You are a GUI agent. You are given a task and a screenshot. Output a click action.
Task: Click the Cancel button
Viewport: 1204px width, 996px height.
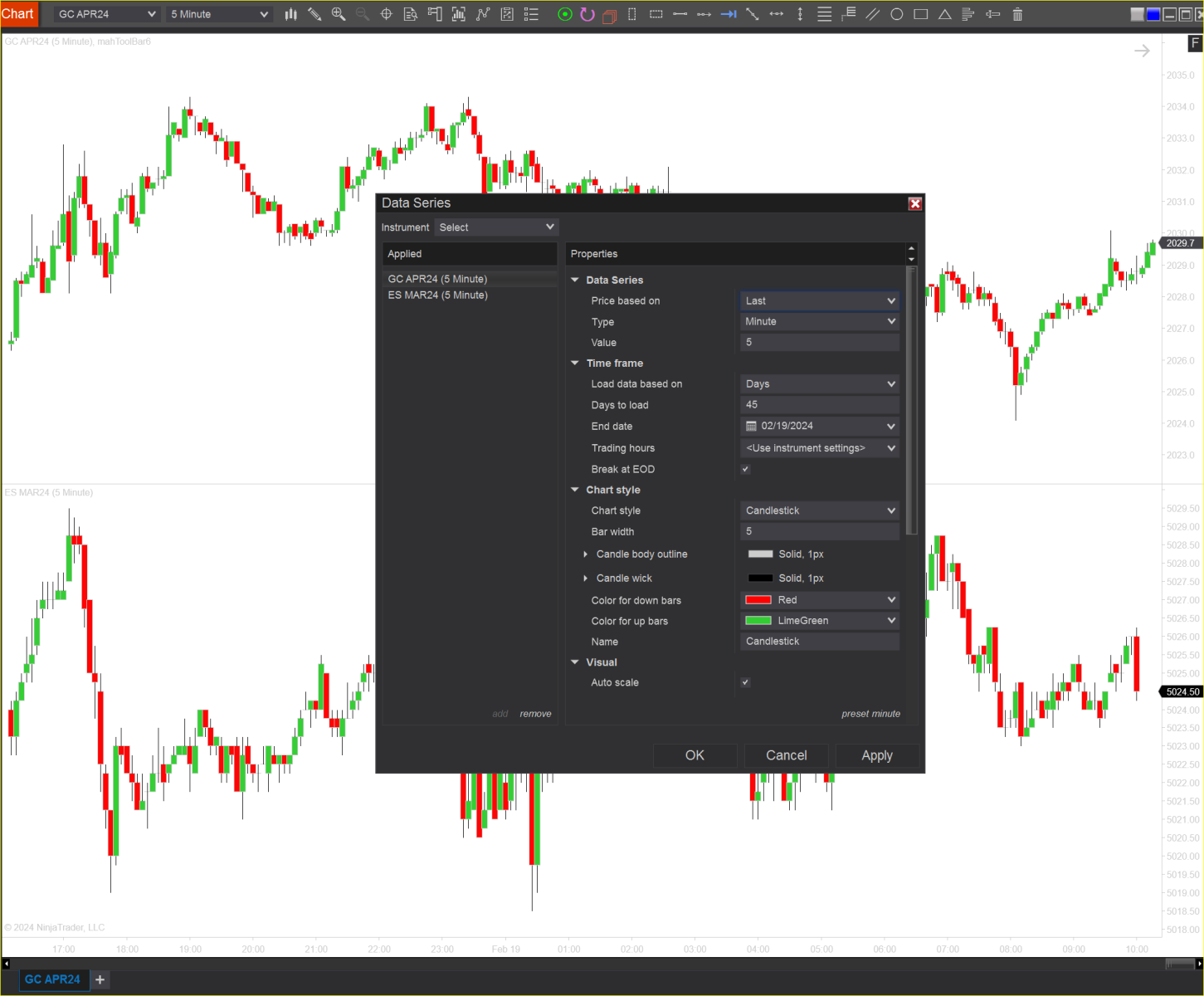coord(787,755)
